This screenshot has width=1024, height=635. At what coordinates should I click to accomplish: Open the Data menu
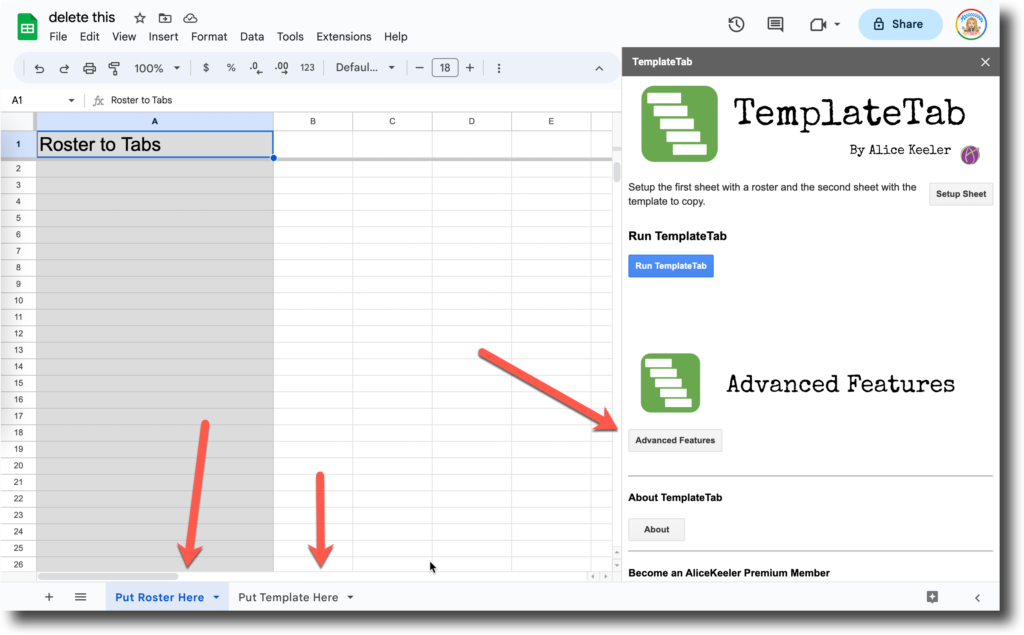tap(252, 37)
